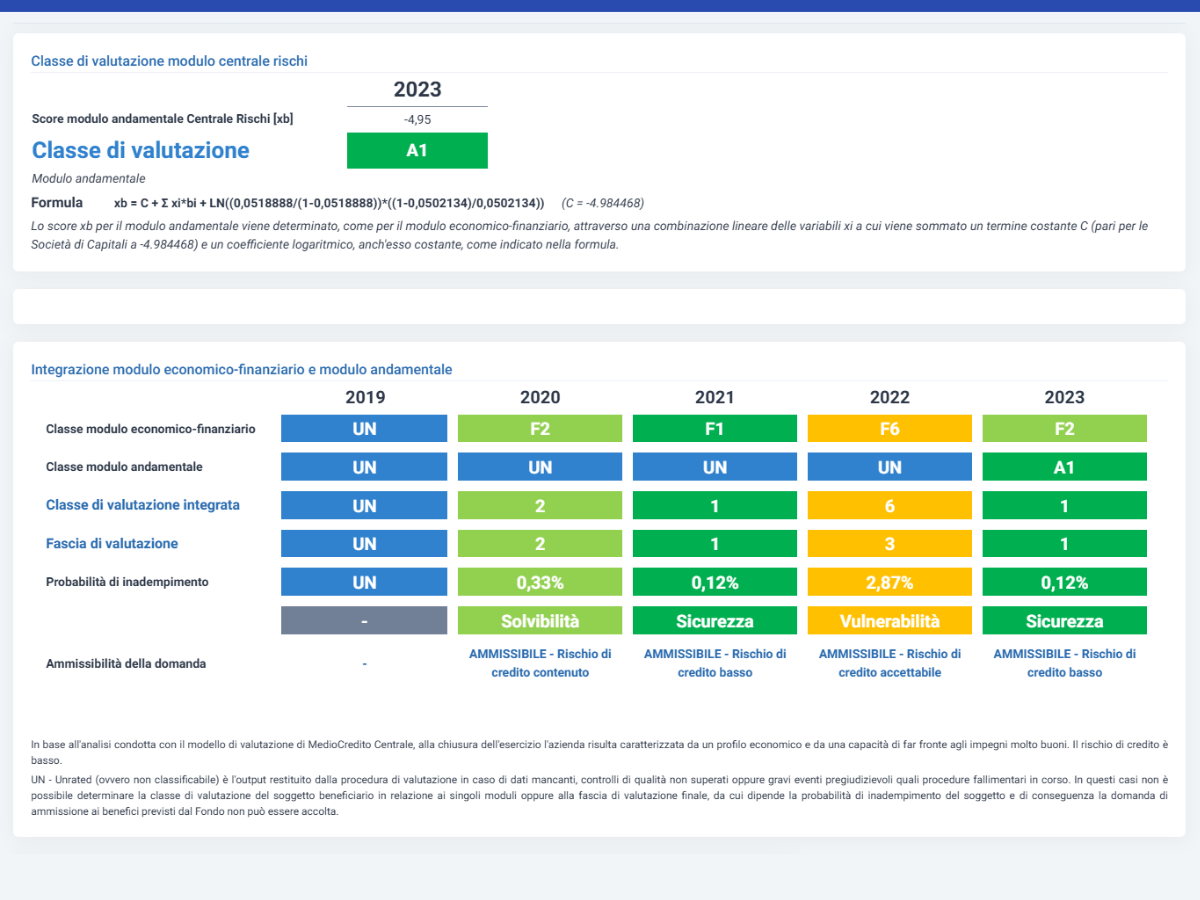Image resolution: width=1200 pixels, height=900 pixels.
Task: Click the 2,87% default probability cell
Action: pos(890,582)
